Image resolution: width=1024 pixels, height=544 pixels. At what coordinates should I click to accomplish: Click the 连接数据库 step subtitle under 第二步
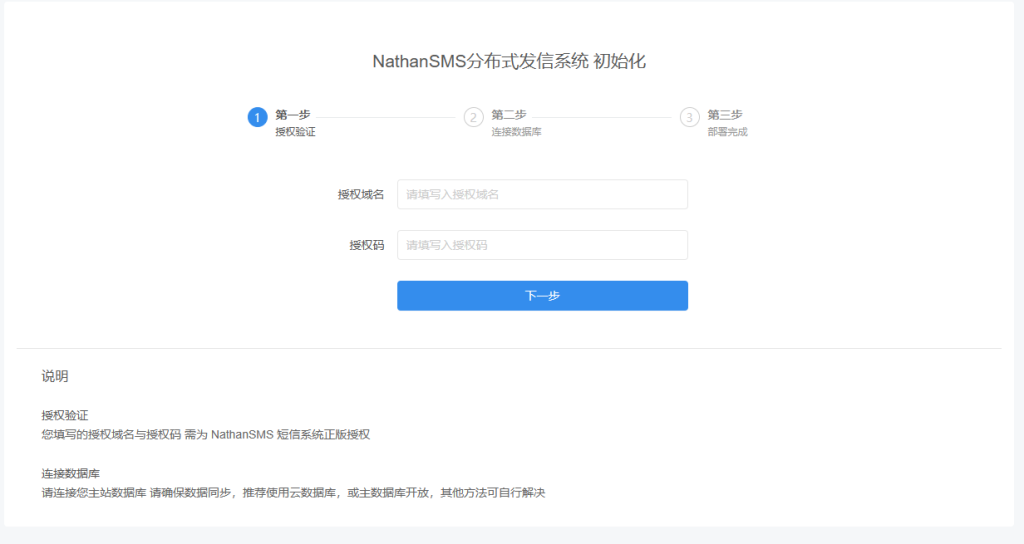coord(516,132)
